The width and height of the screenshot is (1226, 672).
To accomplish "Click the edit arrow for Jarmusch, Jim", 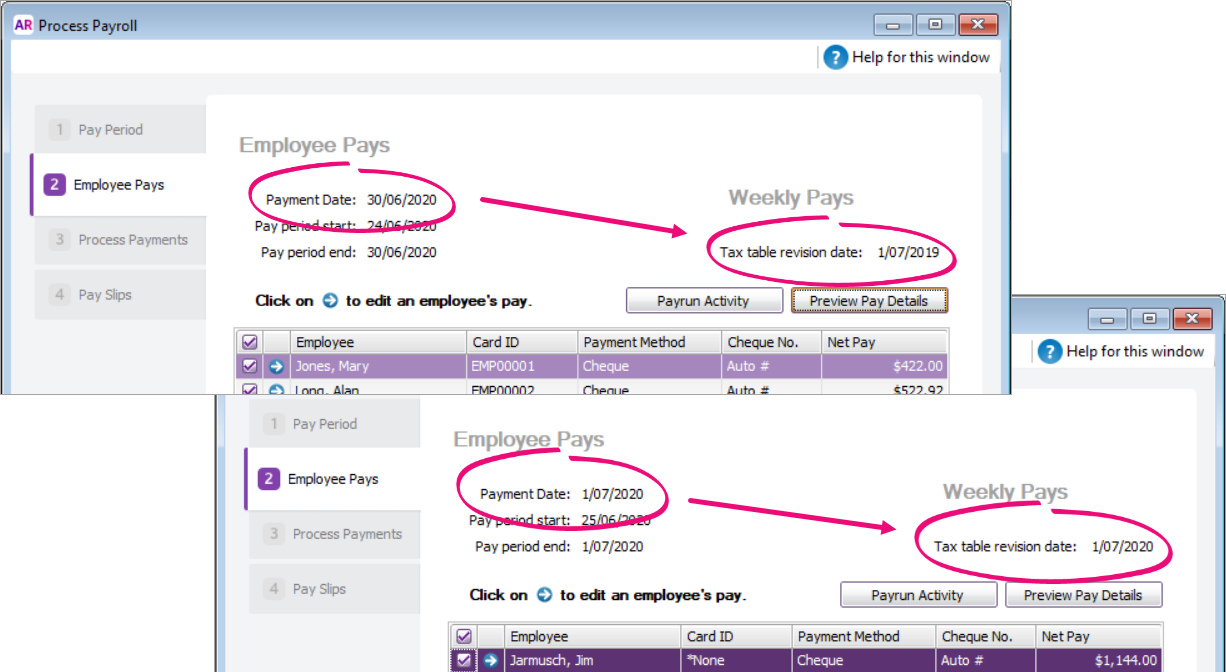I will tap(491, 661).
